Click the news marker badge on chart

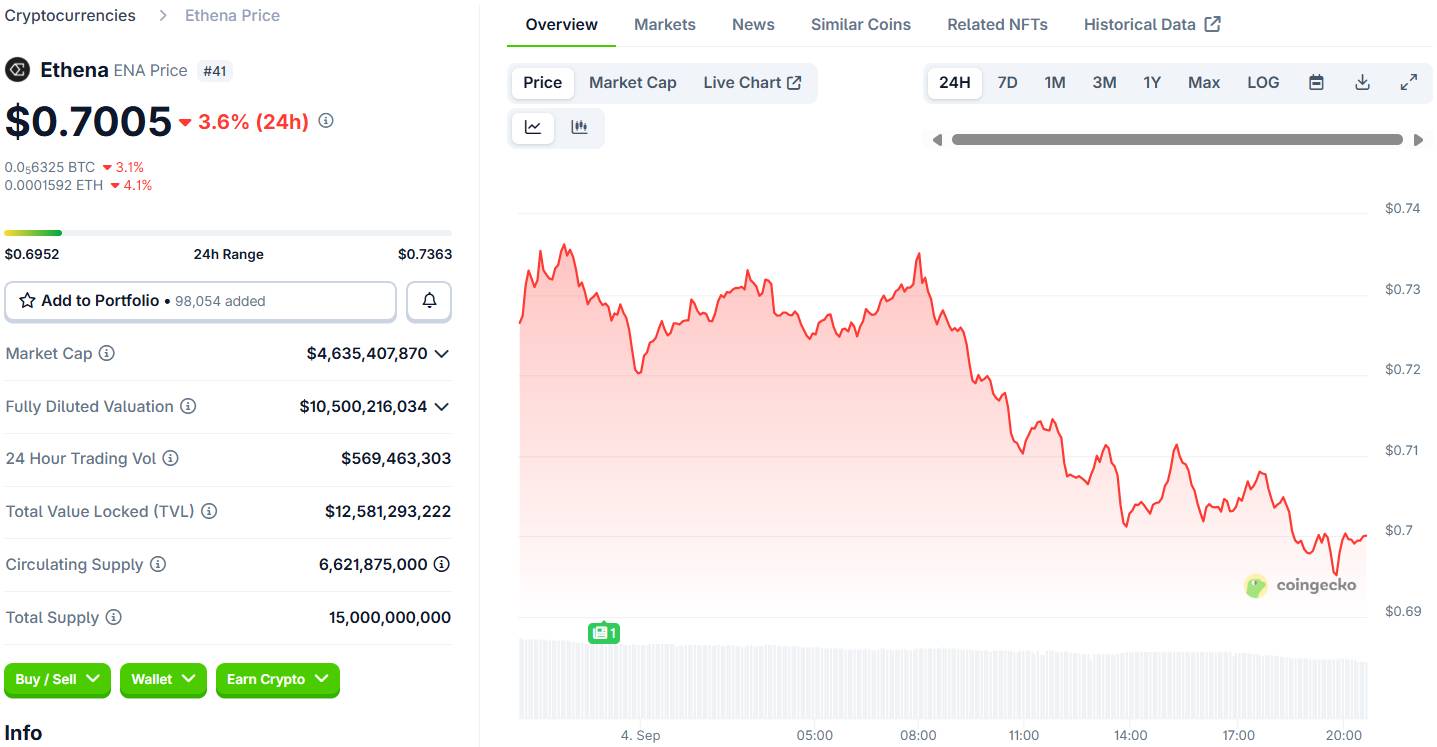click(x=604, y=633)
